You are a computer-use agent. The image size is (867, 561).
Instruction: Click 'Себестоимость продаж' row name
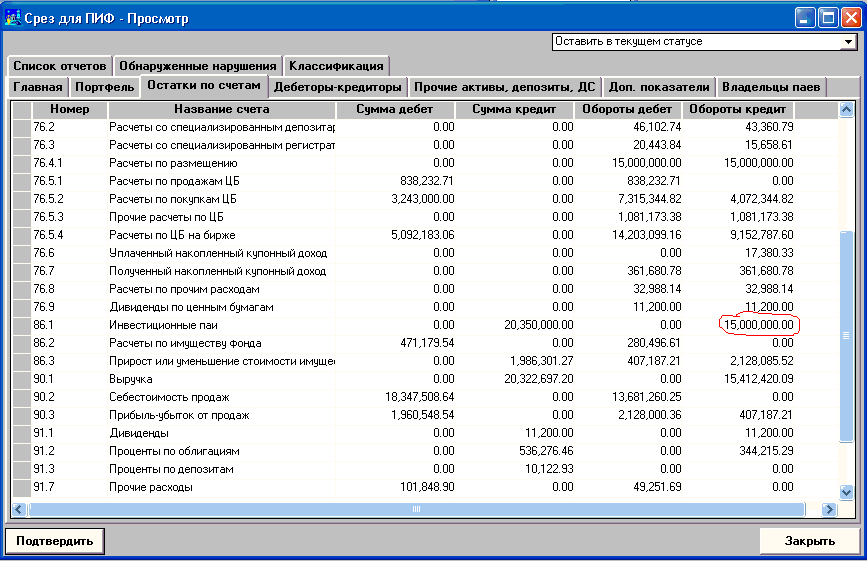pos(169,397)
